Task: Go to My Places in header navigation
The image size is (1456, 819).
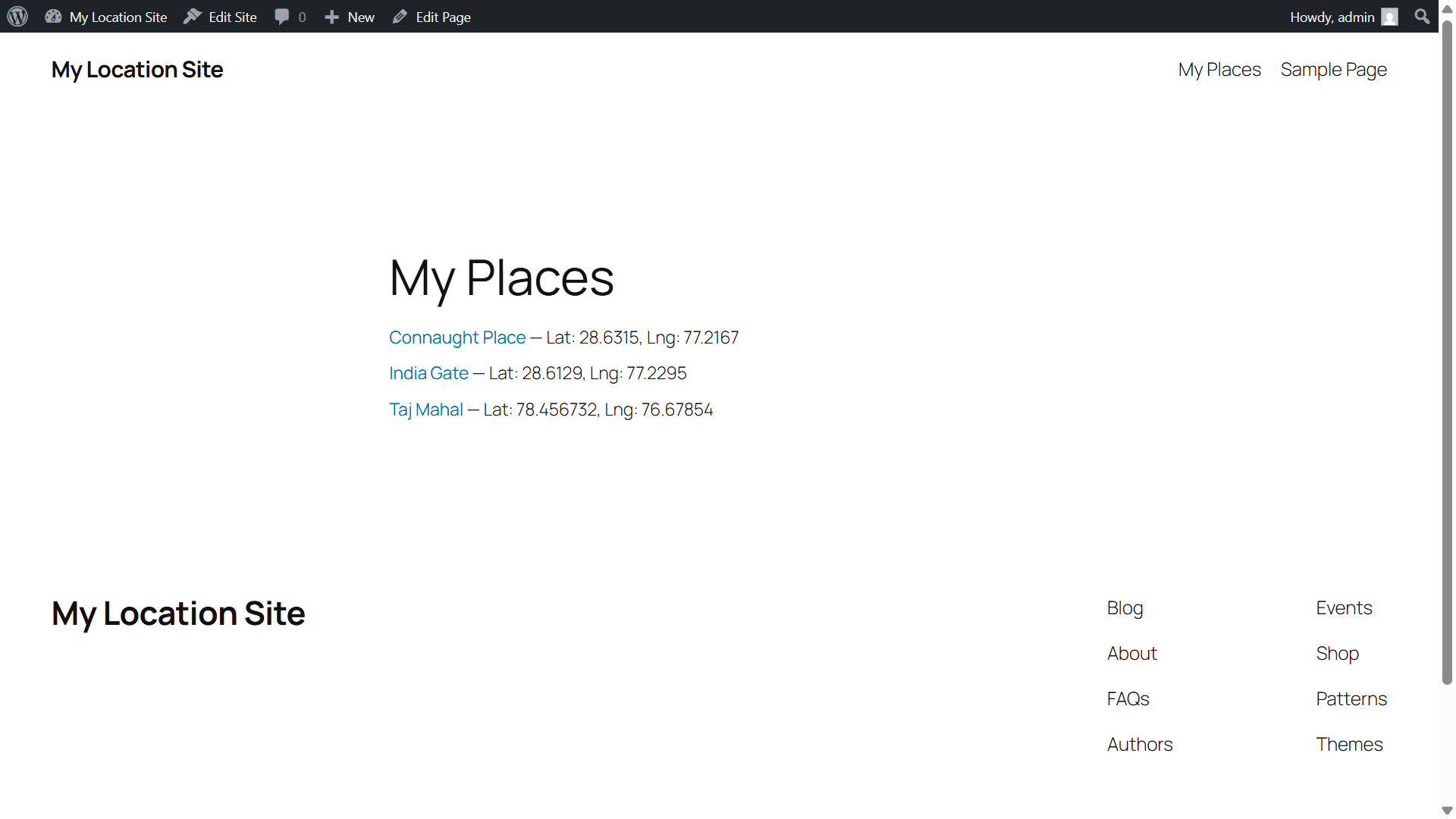Action: [x=1219, y=70]
